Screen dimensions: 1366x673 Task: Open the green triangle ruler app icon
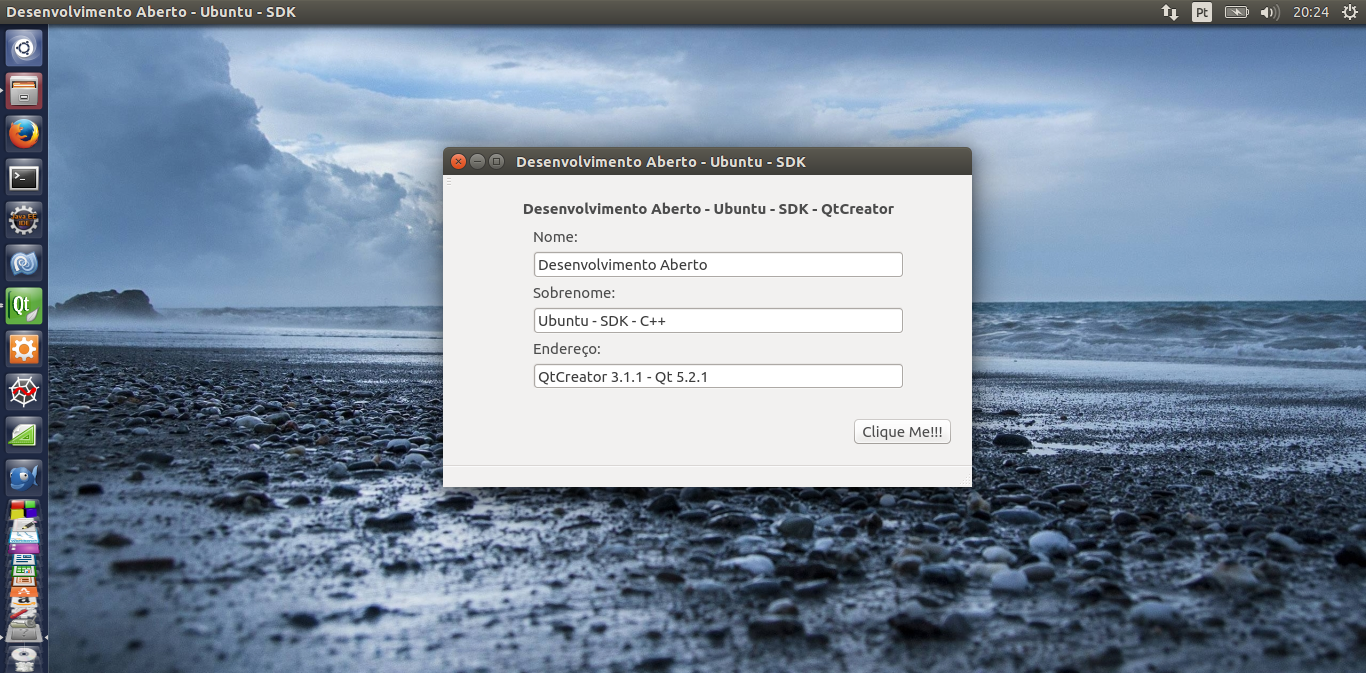click(24, 434)
